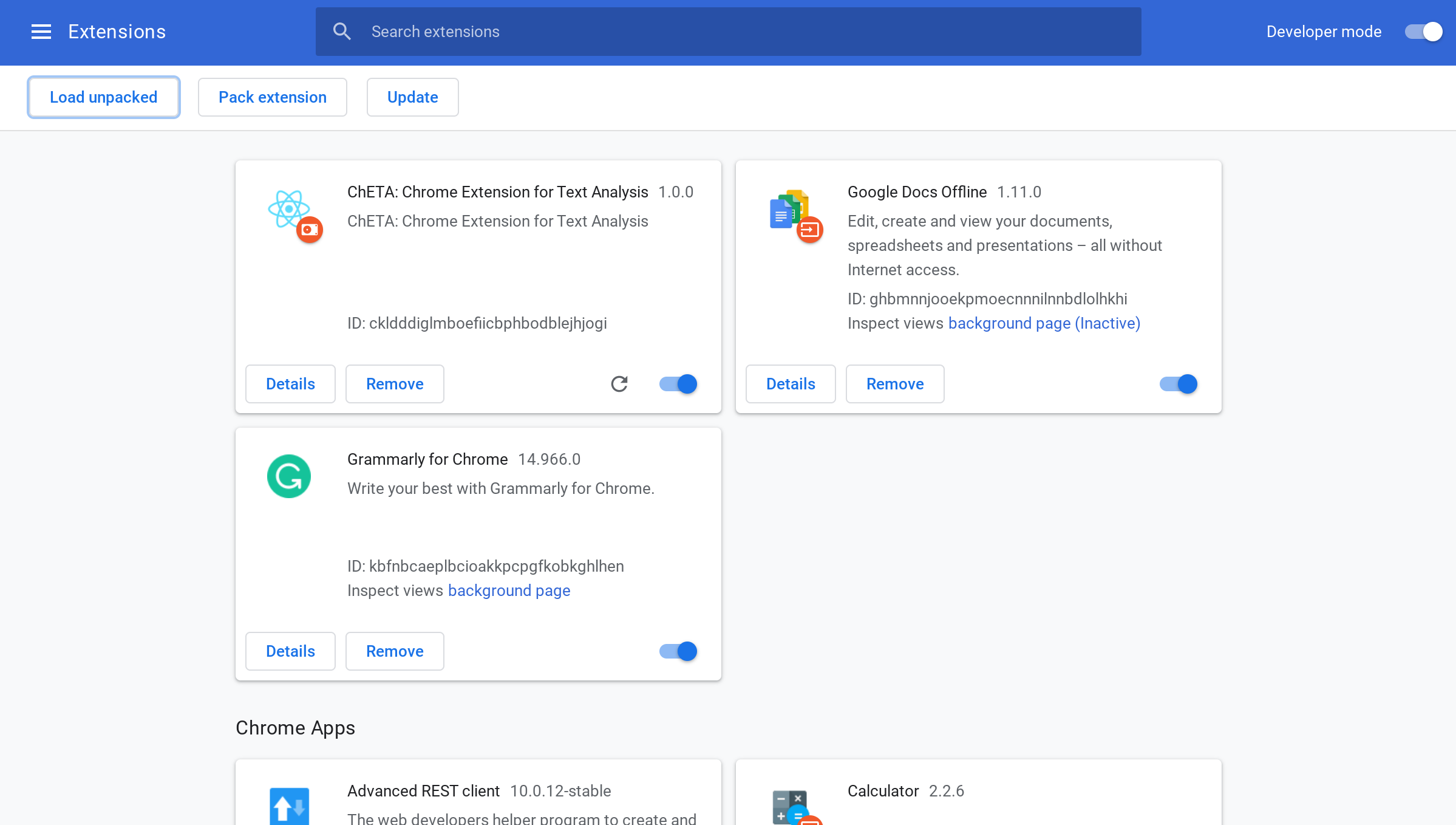Click Google Docs ID ghbmnnjooekpmoecnnnilnnbdlolhkhi text
1456x825 pixels.
(x=987, y=299)
